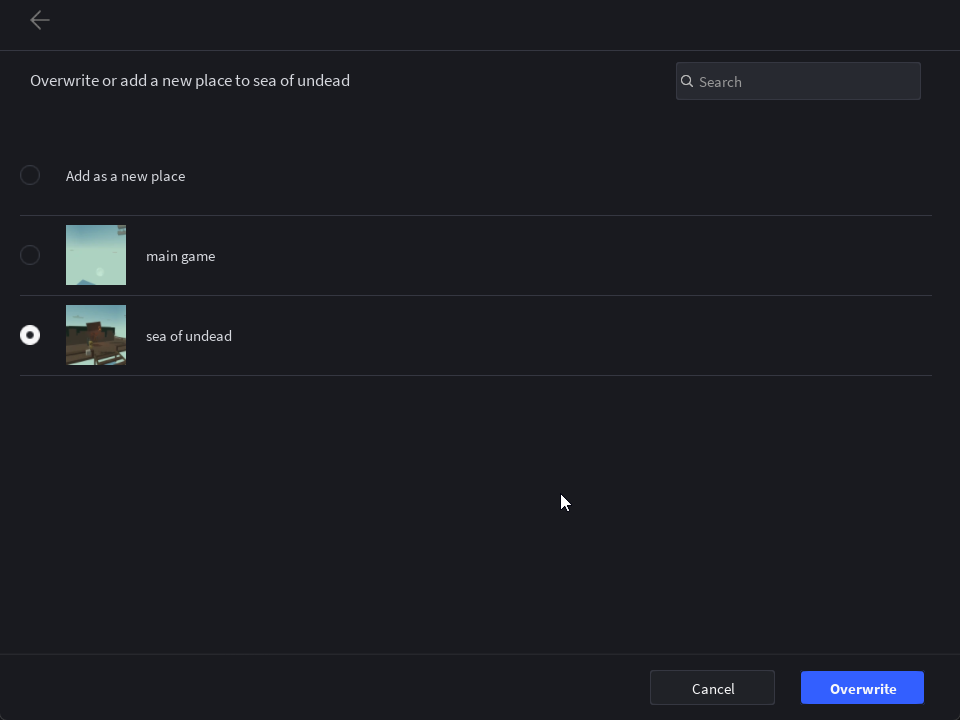Click the Search placeholder text
Screen dimensions: 960x720
pos(720,82)
